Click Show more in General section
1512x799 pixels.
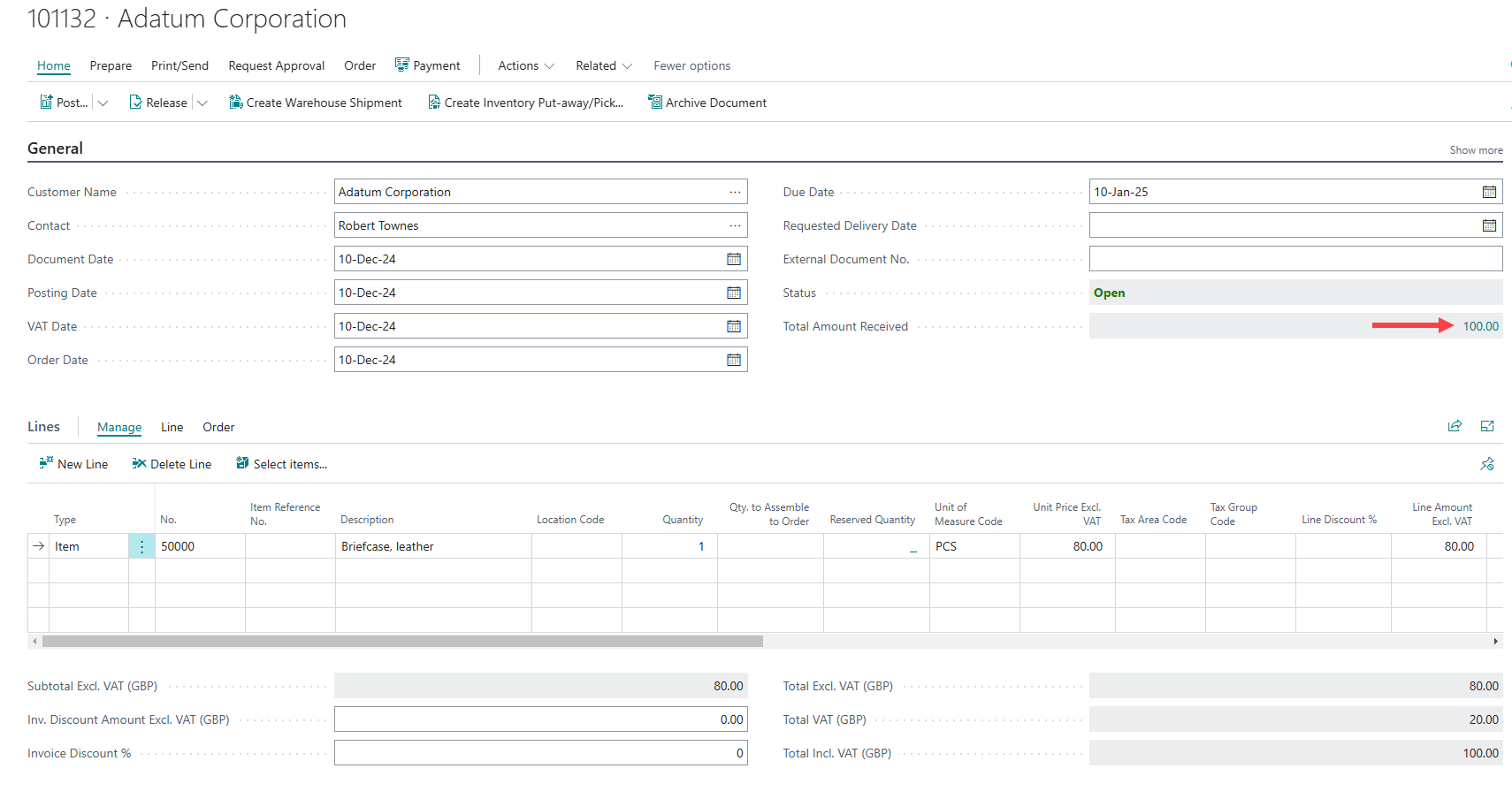click(x=1476, y=150)
